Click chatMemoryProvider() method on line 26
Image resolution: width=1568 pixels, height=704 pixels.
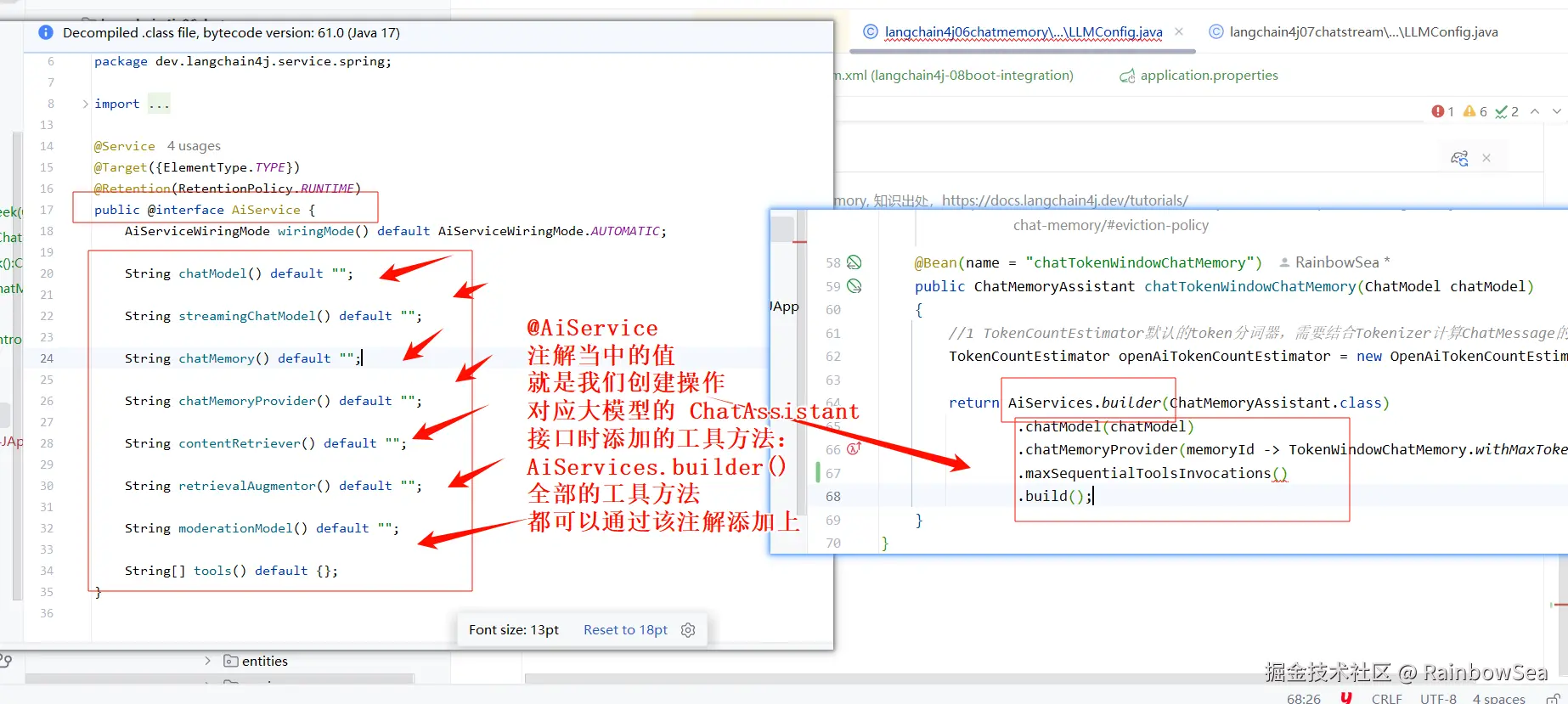(x=255, y=401)
